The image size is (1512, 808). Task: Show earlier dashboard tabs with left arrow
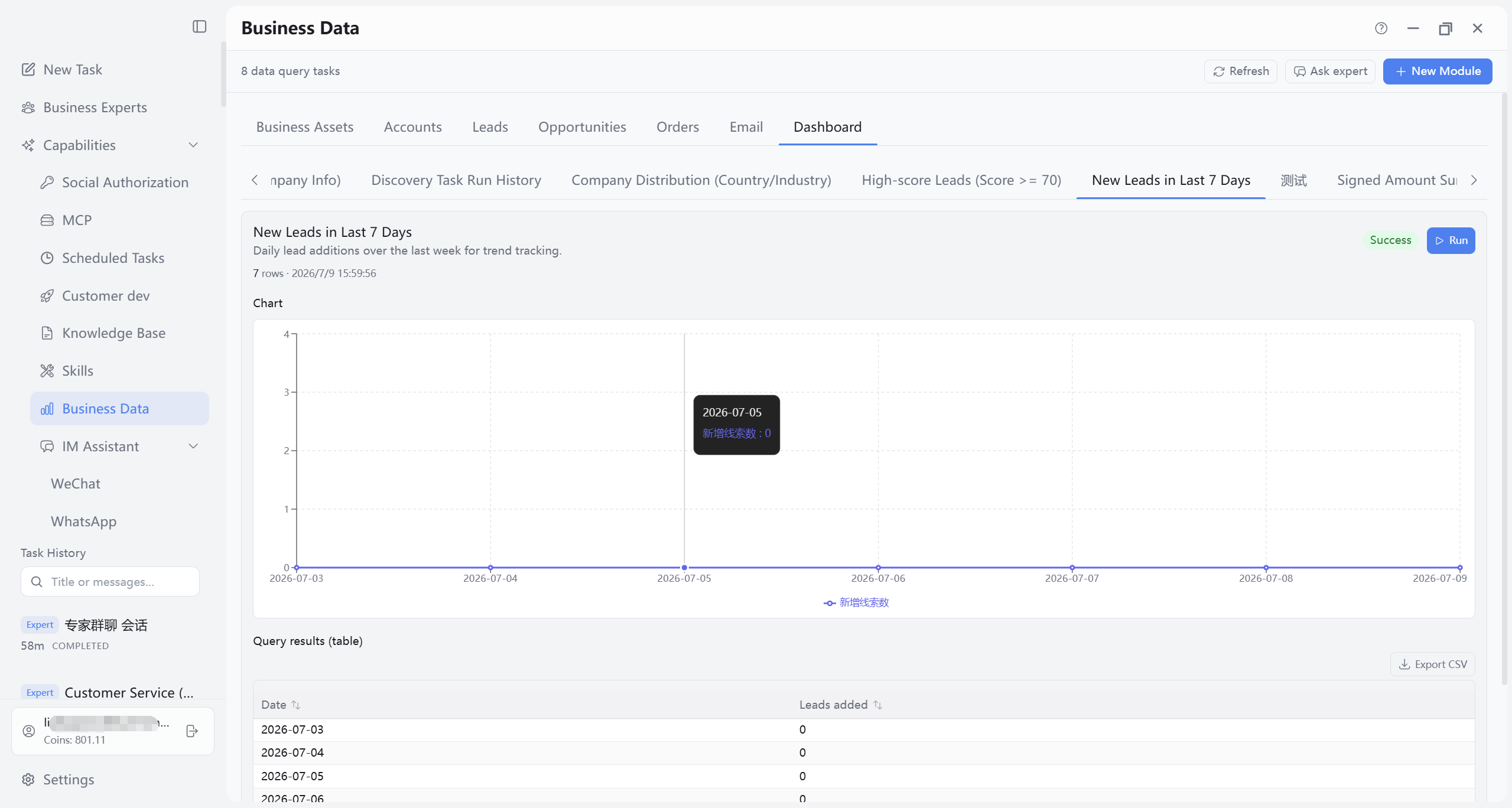(x=255, y=180)
